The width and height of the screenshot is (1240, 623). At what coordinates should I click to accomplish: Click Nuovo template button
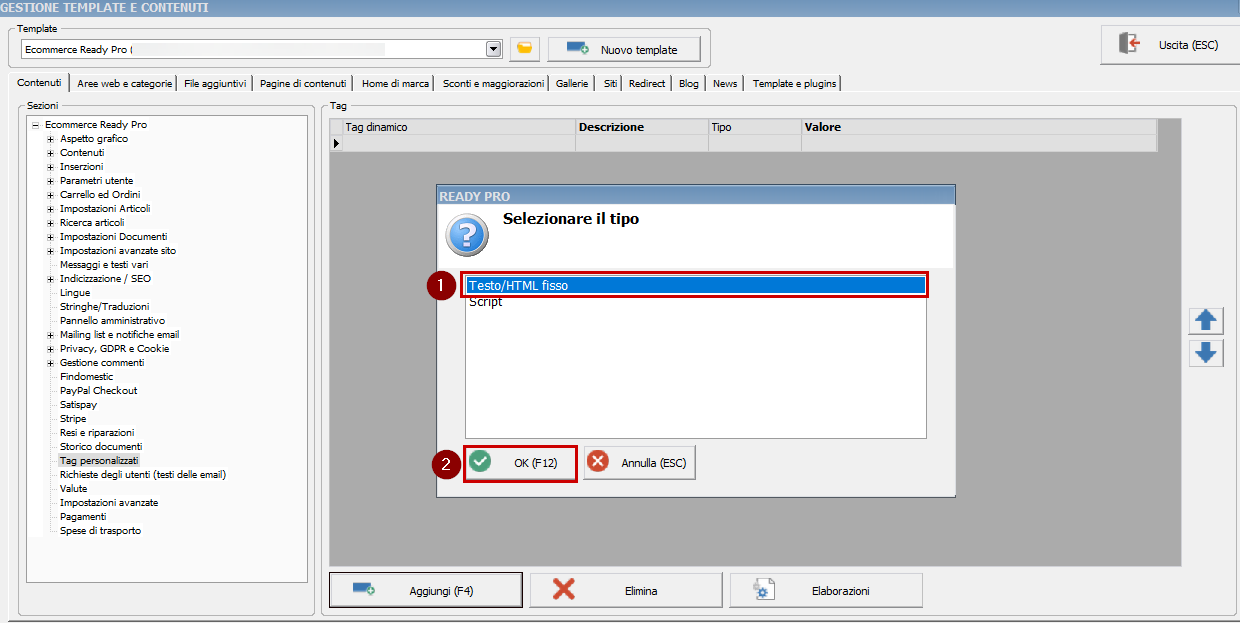coord(623,49)
